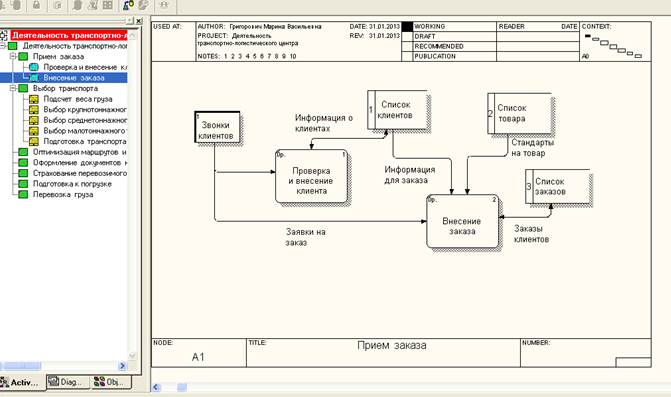The image size is (671, 397).
Task: Select the Звонки клиентов external entity box
Action: coord(217,127)
